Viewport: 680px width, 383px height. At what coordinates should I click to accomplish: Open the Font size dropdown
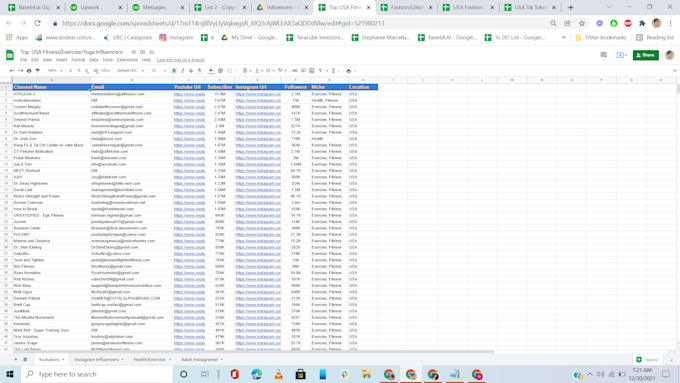click(158, 70)
